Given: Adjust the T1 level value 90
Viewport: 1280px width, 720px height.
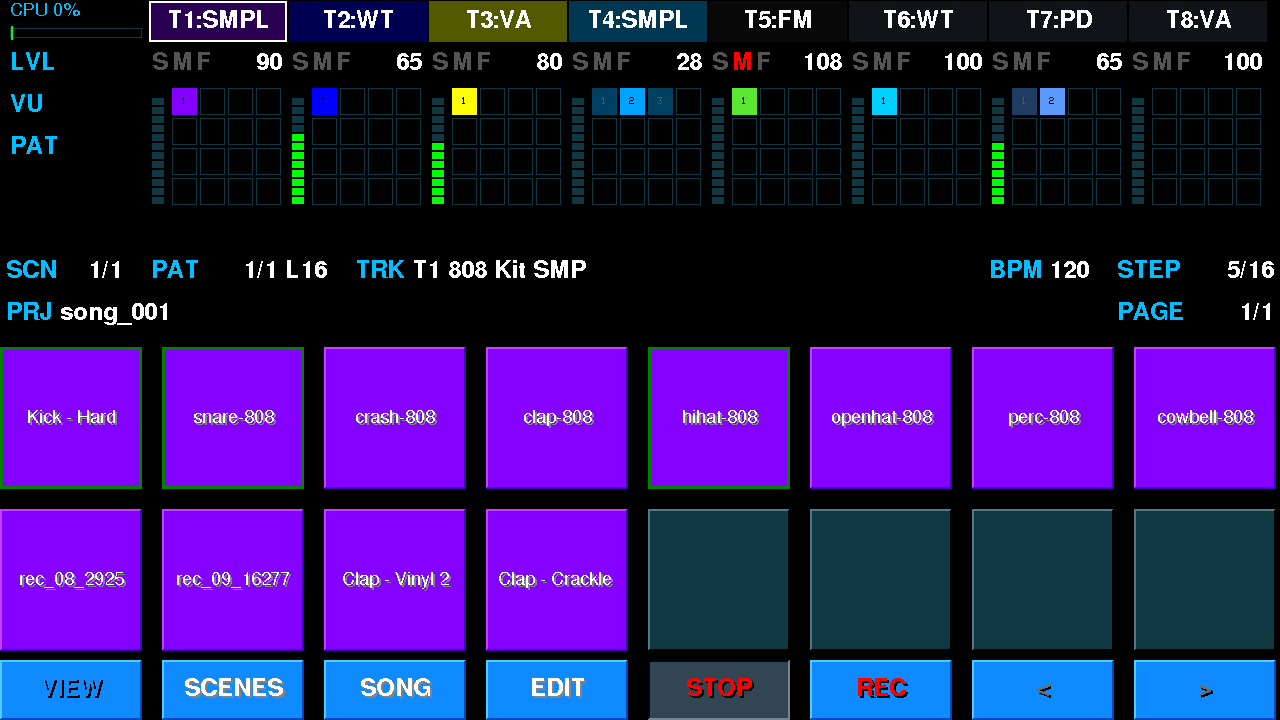Looking at the screenshot, I should 269,62.
